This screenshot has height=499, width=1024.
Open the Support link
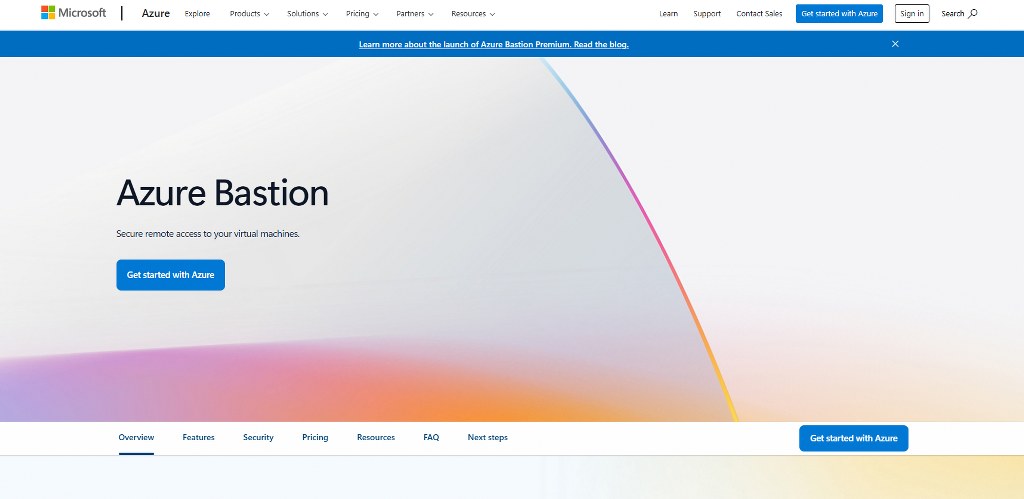707,14
